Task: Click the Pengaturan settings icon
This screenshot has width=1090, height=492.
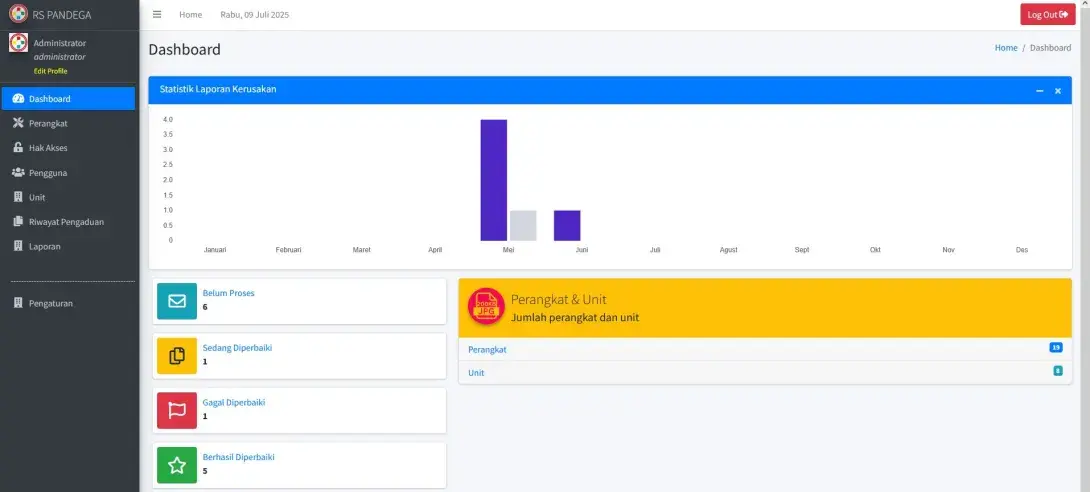Action: 18,303
